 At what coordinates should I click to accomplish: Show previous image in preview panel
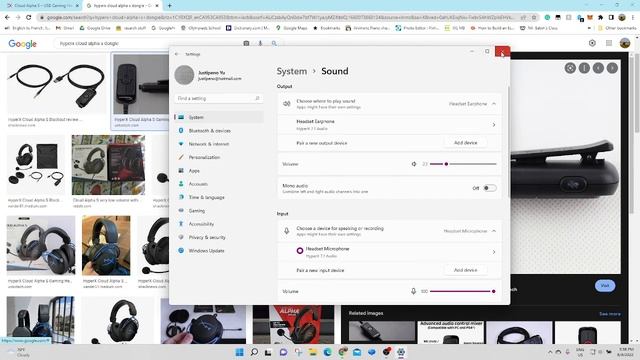[x=598, y=68]
